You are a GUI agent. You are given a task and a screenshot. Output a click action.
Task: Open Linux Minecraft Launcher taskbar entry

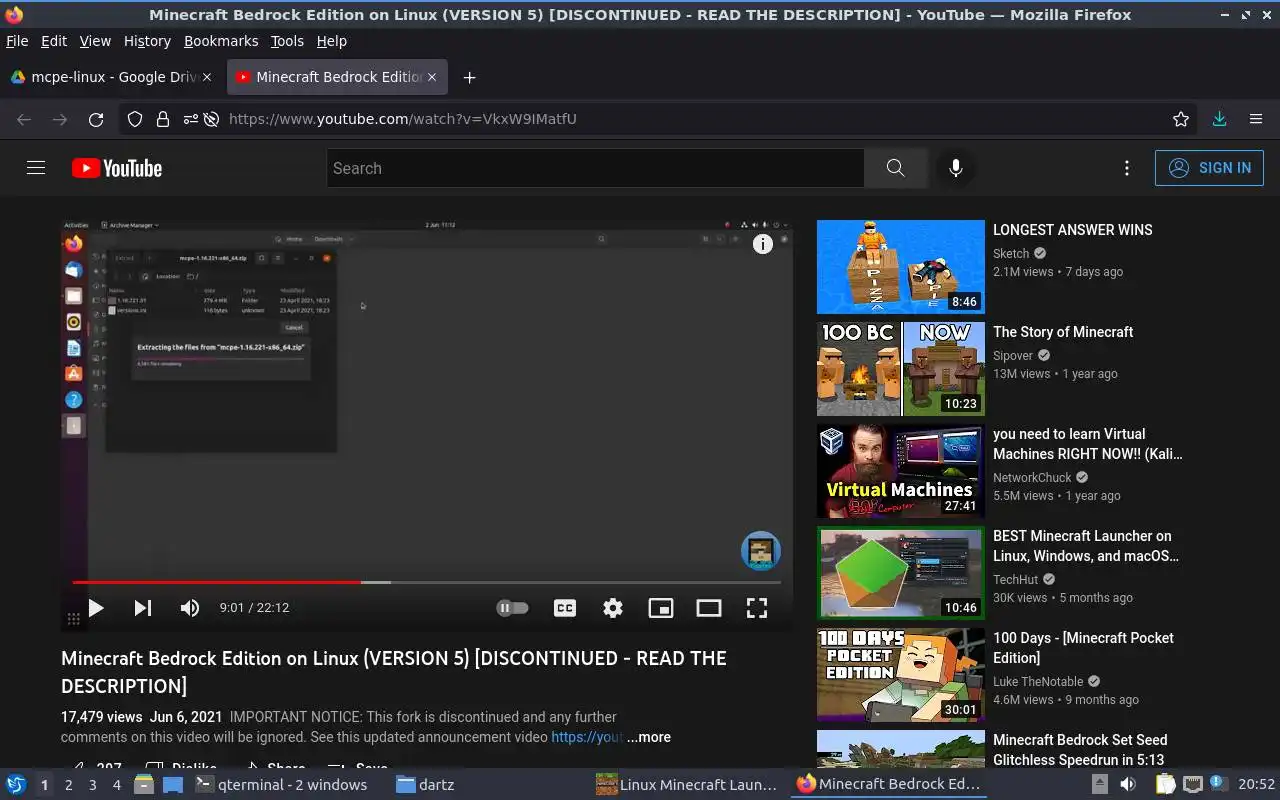pyautogui.click(x=688, y=785)
